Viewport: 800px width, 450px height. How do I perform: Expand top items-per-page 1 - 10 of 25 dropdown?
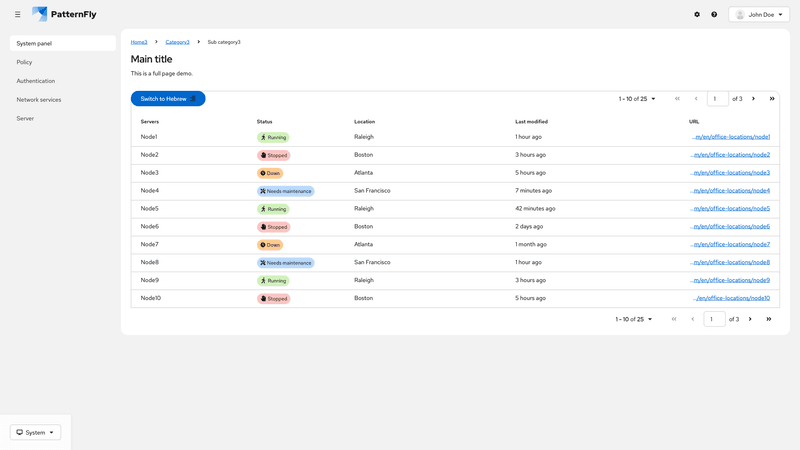tap(637, 99)
